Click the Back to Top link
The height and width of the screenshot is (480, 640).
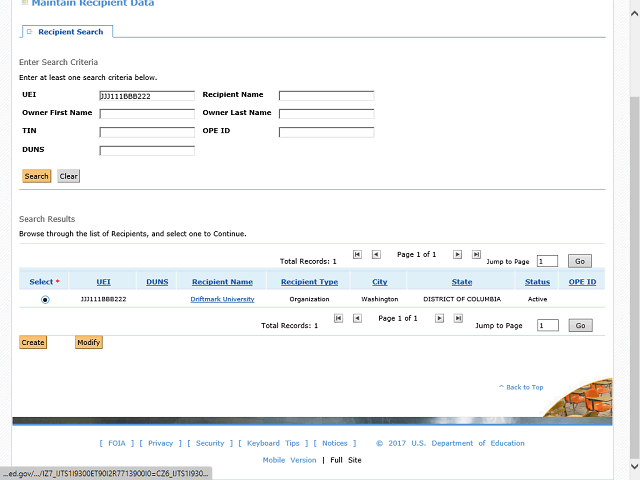point(521,387)
